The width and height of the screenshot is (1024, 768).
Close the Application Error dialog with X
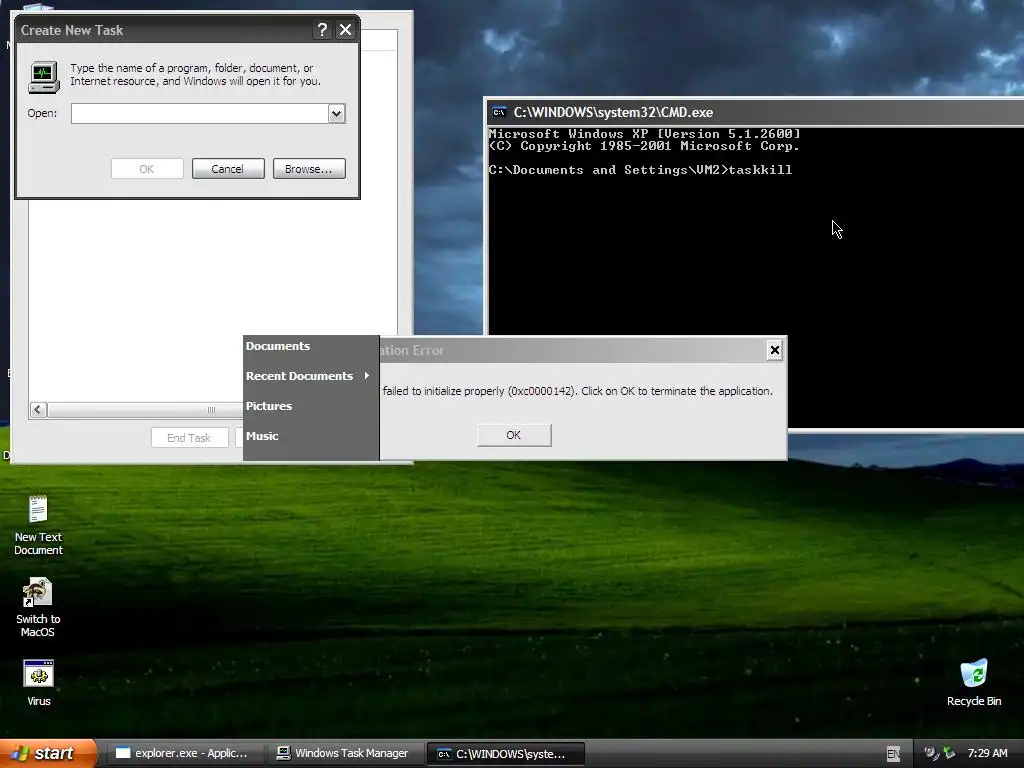[x=775, y=350]
